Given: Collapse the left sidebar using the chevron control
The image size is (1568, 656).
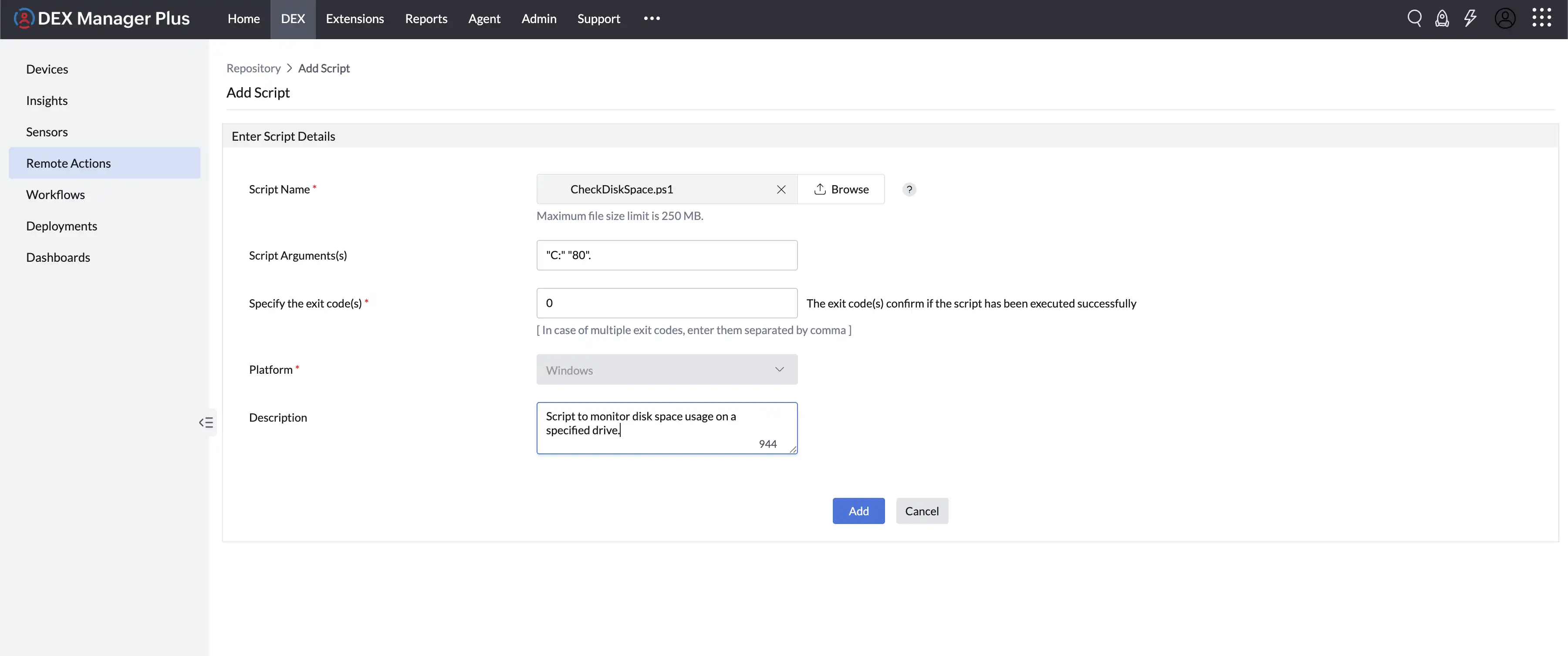Looking at the screenshot, I should [206, 422].
